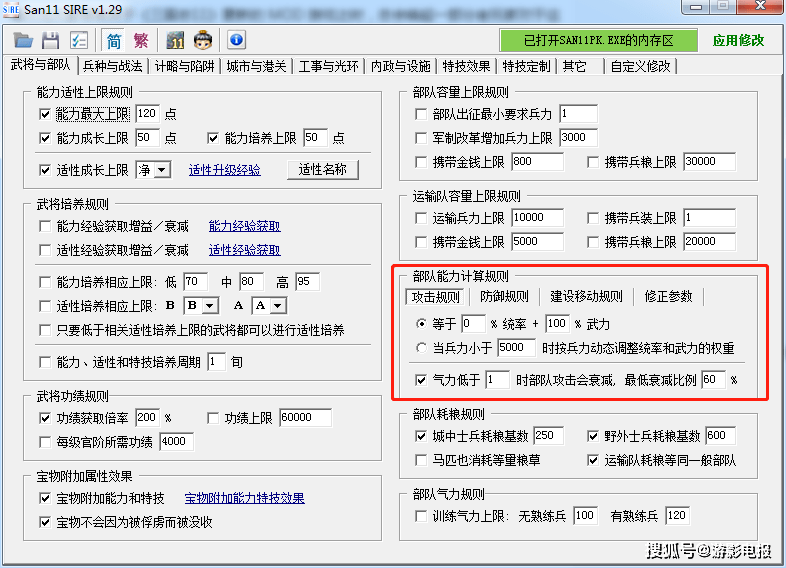Switch to 特技效果 tab

(466, 66)
